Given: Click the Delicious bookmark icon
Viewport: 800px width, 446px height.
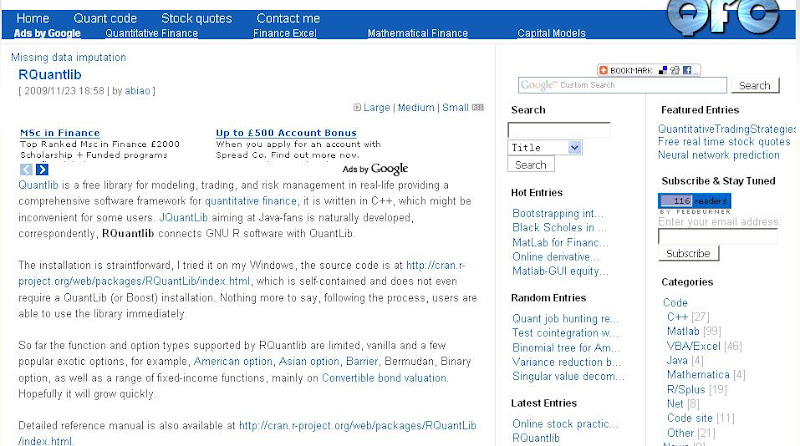Looking at the screenshot, I should click(x=663, y=70).
